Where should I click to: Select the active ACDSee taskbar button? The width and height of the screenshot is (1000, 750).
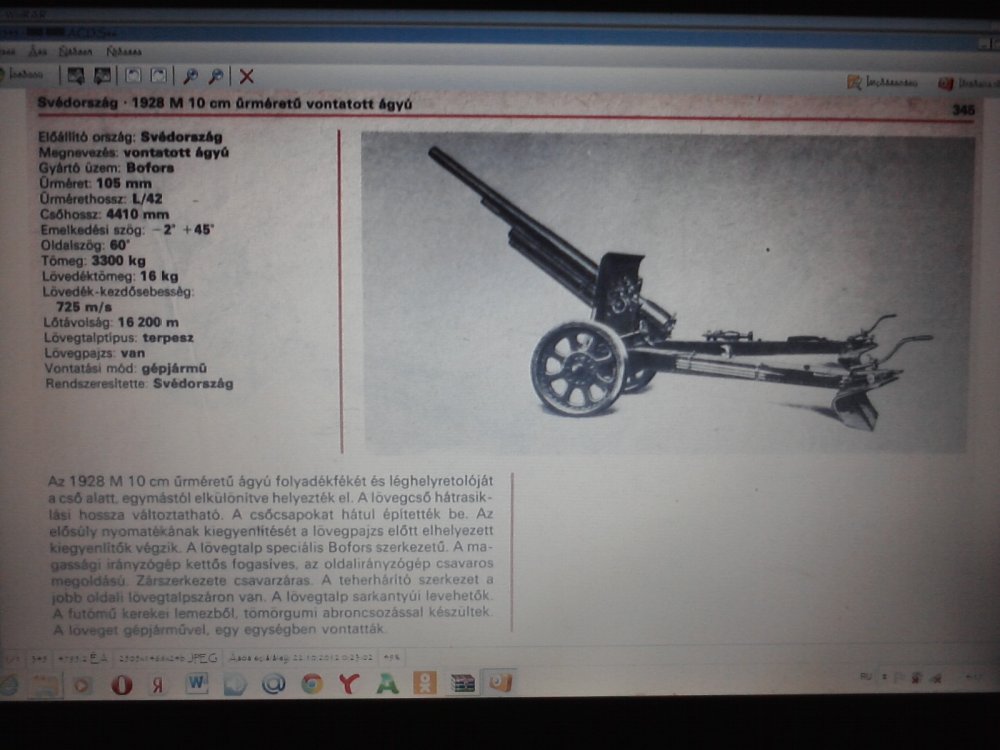[499, 682]
